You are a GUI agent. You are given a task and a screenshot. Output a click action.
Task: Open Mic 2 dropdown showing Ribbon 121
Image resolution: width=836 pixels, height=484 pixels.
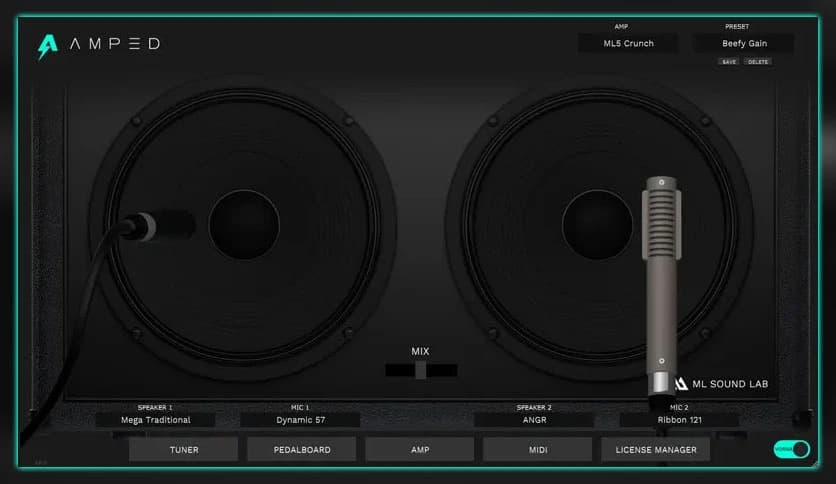click(679, 420)
